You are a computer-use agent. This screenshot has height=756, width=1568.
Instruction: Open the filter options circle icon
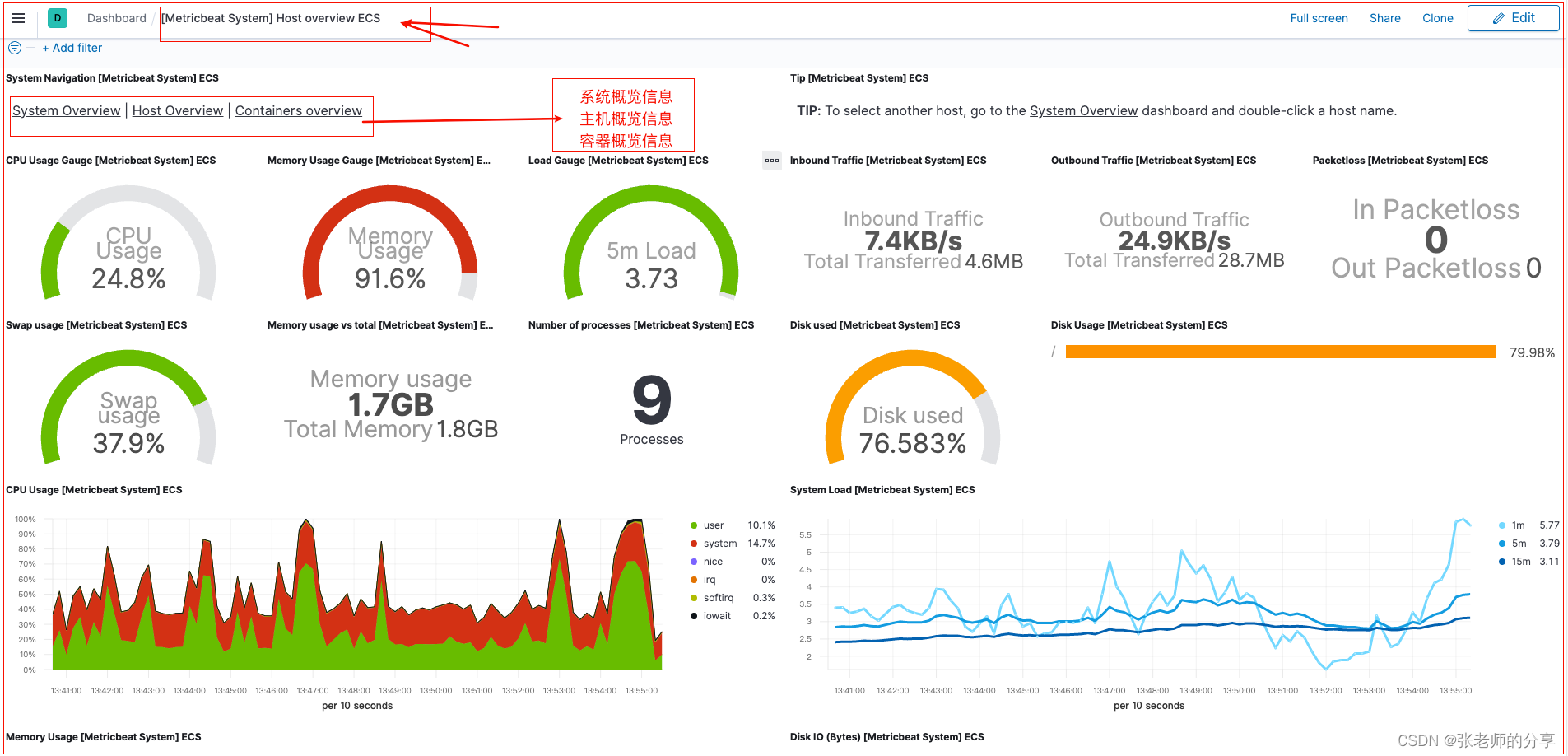[15, 48]
